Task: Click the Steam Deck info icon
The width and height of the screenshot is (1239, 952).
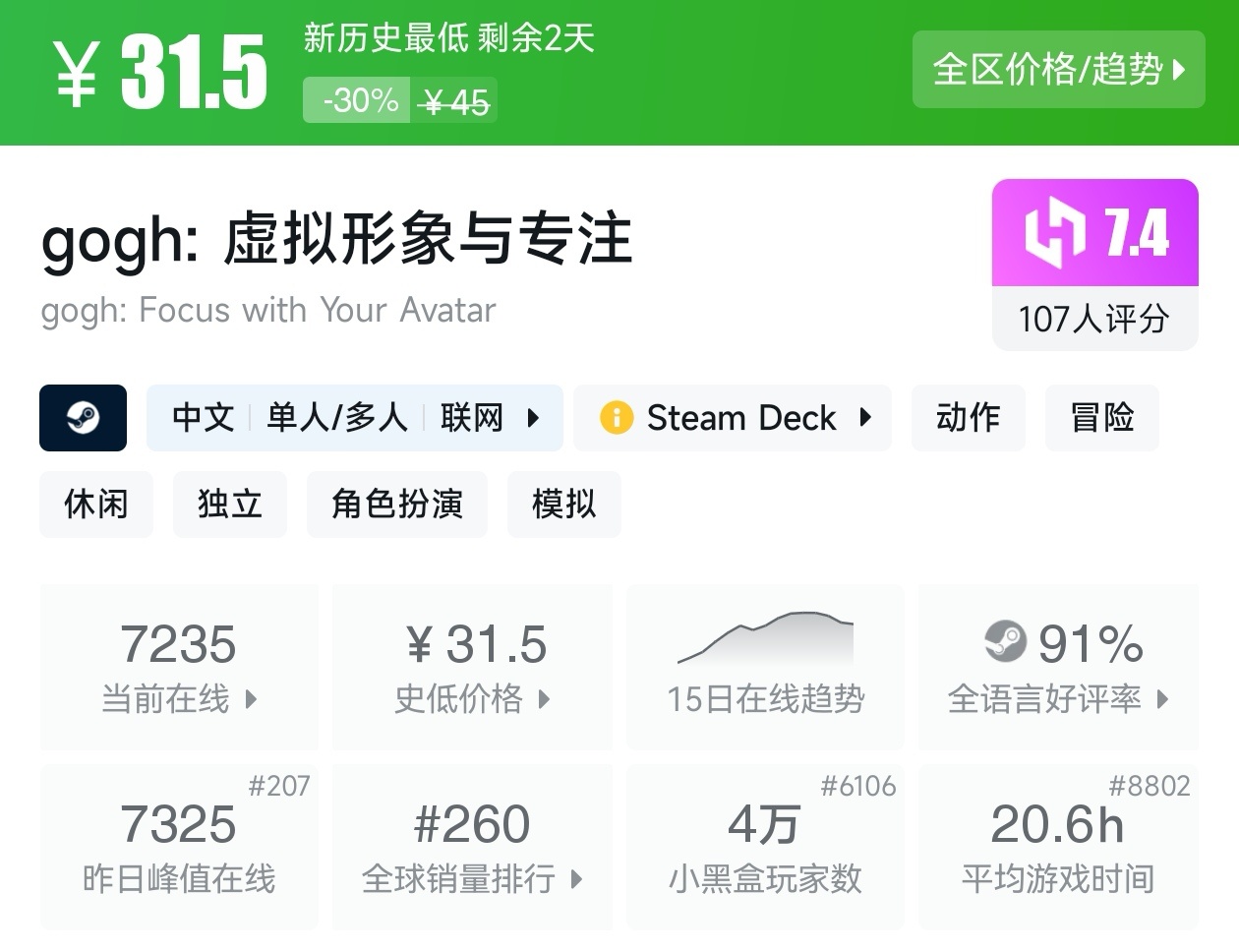Action: (617, 418)
